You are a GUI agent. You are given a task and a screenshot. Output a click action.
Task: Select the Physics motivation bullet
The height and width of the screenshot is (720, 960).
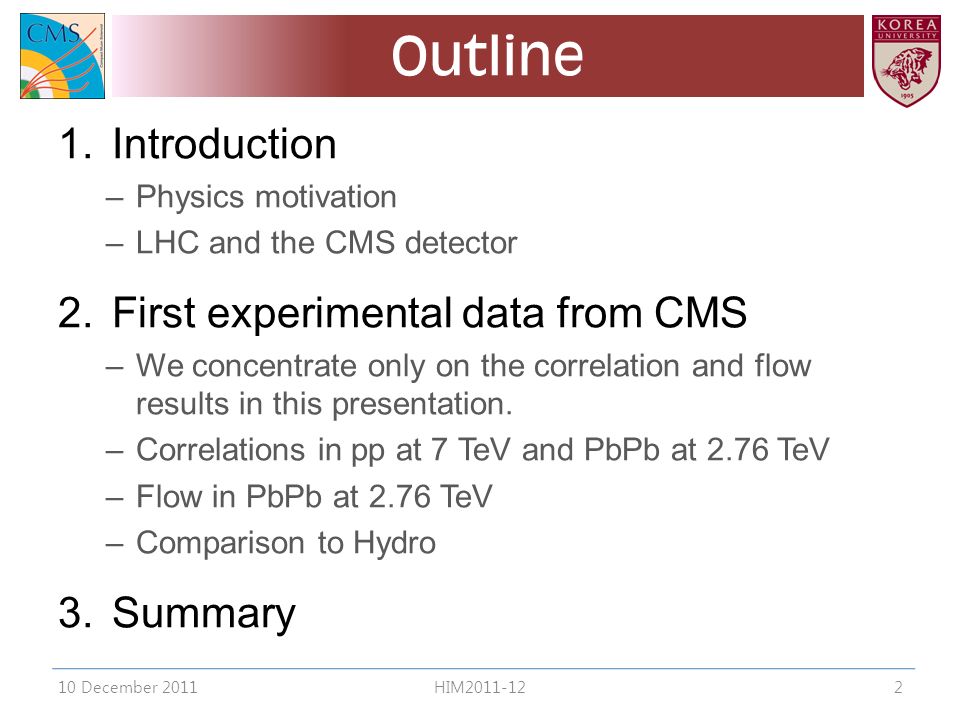[266, 197]
